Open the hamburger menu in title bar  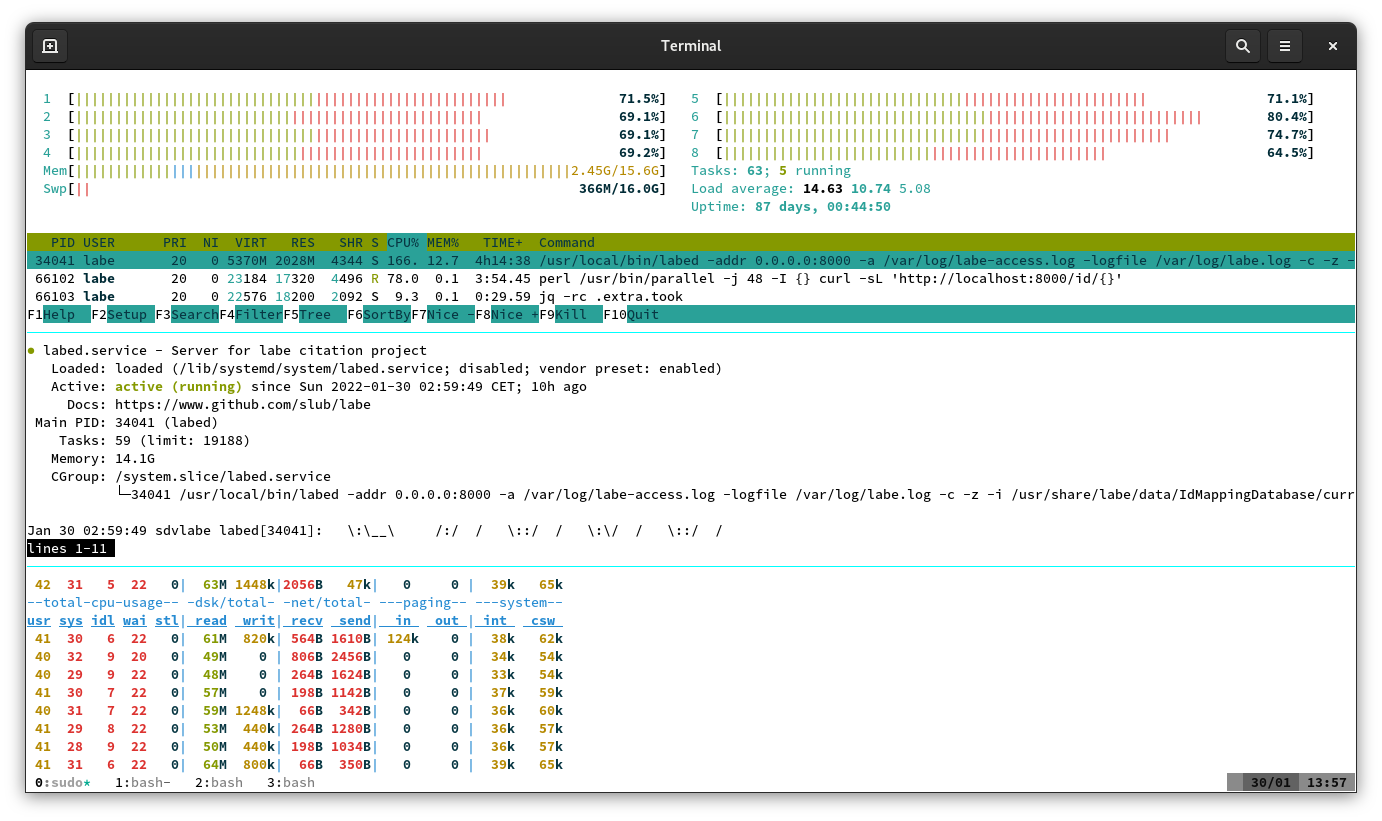point(1285,46)
